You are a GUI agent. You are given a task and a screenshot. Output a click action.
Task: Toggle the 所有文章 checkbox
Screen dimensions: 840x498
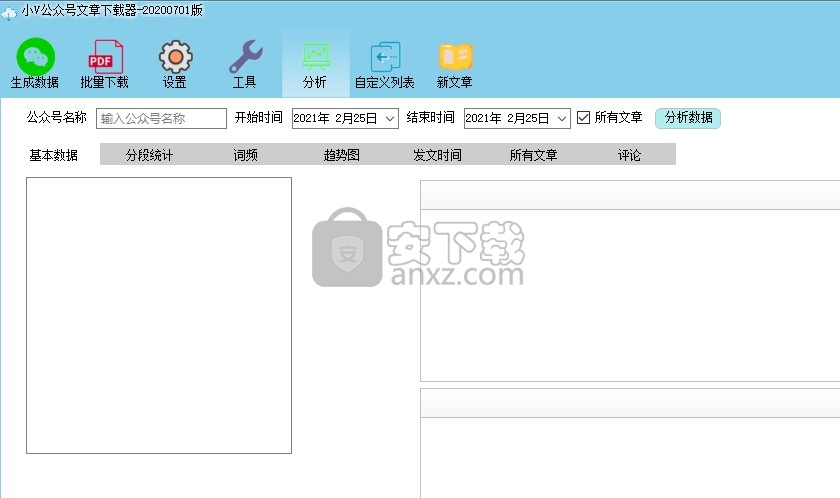click(x=583, y=118)
